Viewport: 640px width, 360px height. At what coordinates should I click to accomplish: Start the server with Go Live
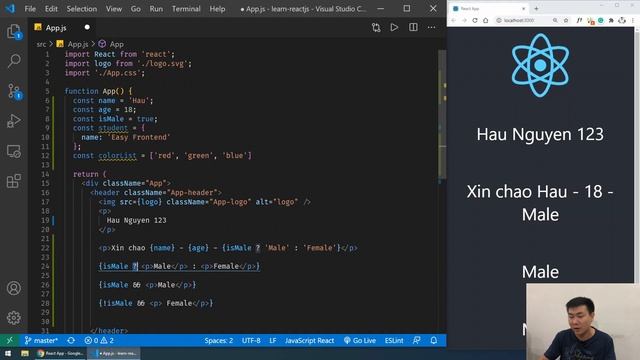[360, 340]
